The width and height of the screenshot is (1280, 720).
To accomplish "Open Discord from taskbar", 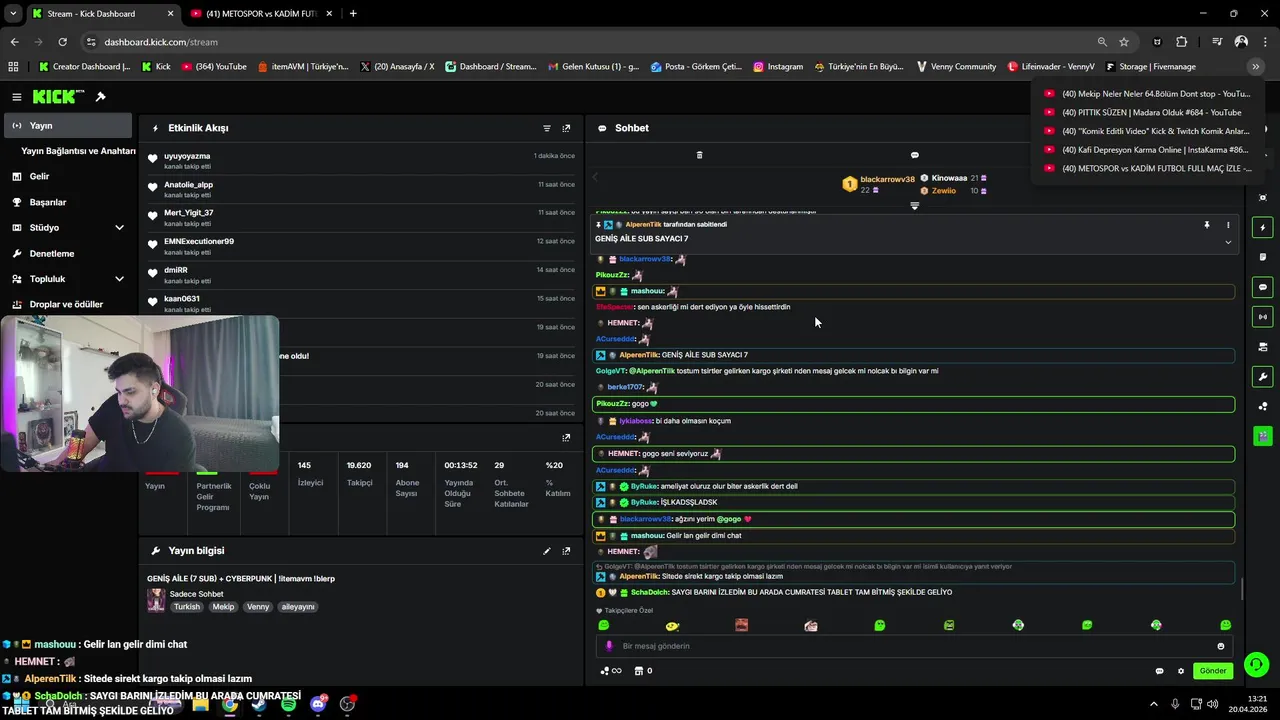I will (318, 704).
